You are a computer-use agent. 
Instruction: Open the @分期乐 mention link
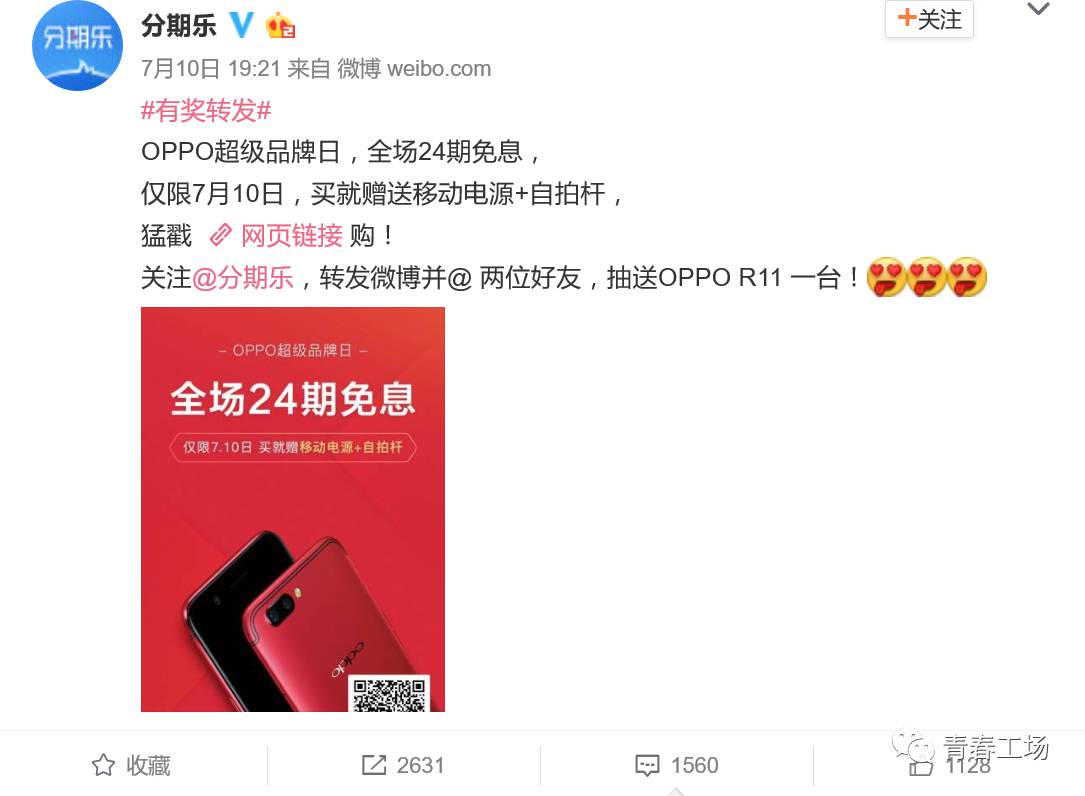coord(242,278)
